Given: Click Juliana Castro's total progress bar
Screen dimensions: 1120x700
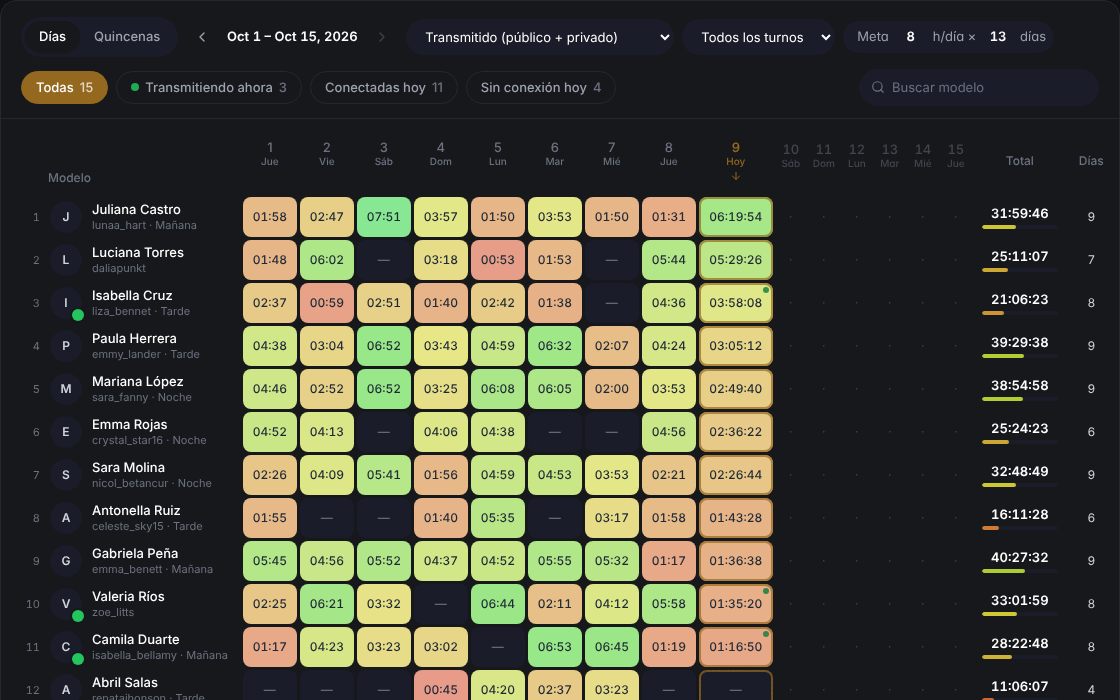Looking at the screenshot, I should point(1019,227).
